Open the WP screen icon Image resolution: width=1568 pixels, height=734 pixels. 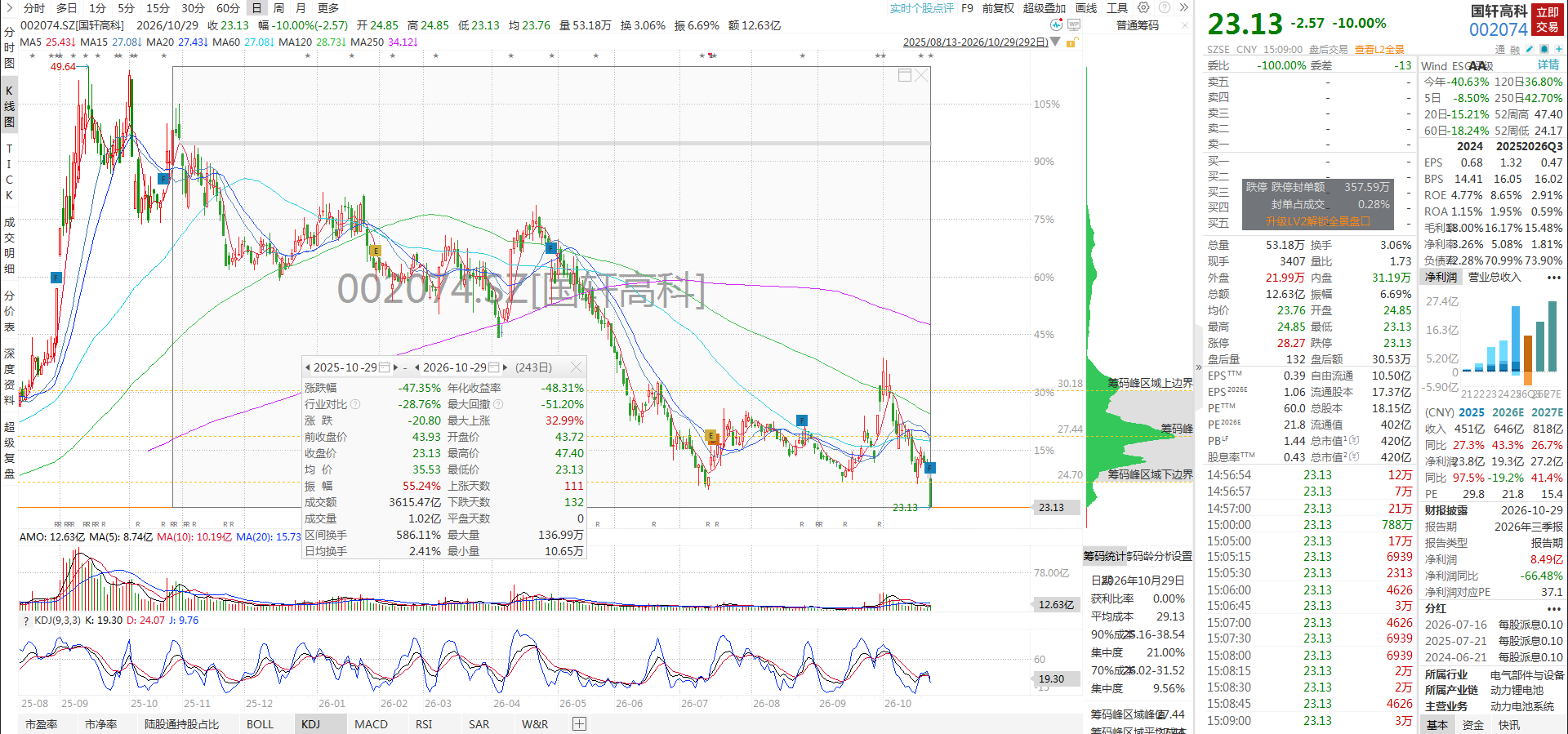1074,24
